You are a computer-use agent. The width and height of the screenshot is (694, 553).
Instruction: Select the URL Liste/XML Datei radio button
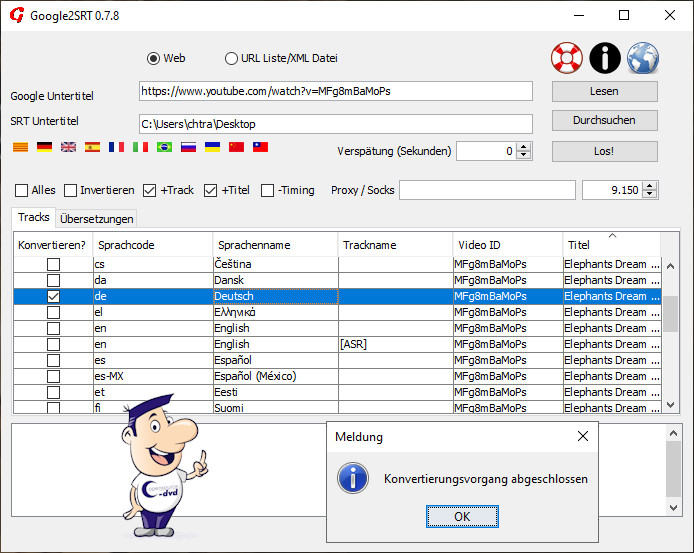coord(232,58)
